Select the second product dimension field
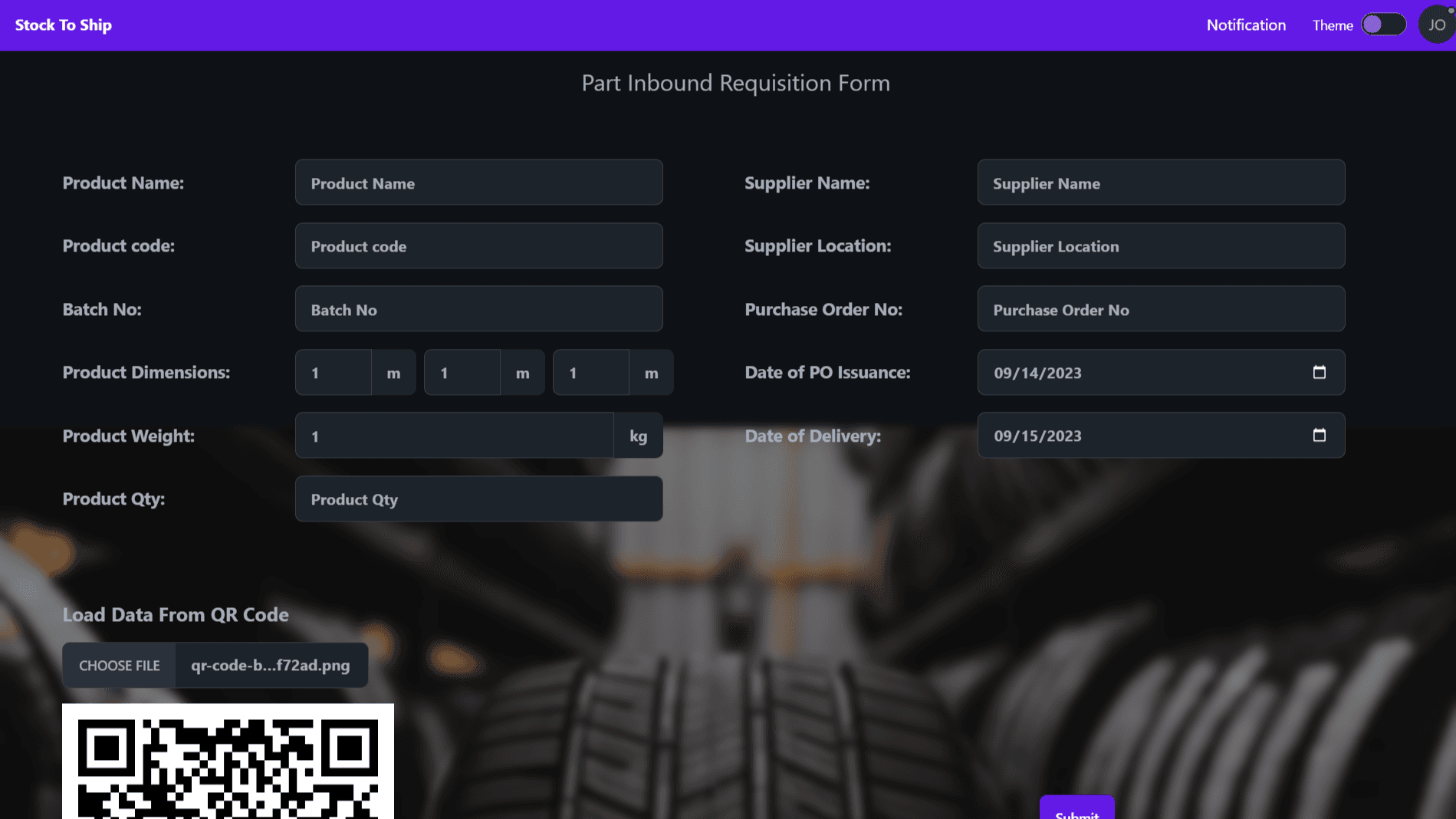The height and width of the screenshot is (819, 1456). (x=462, y=373)
